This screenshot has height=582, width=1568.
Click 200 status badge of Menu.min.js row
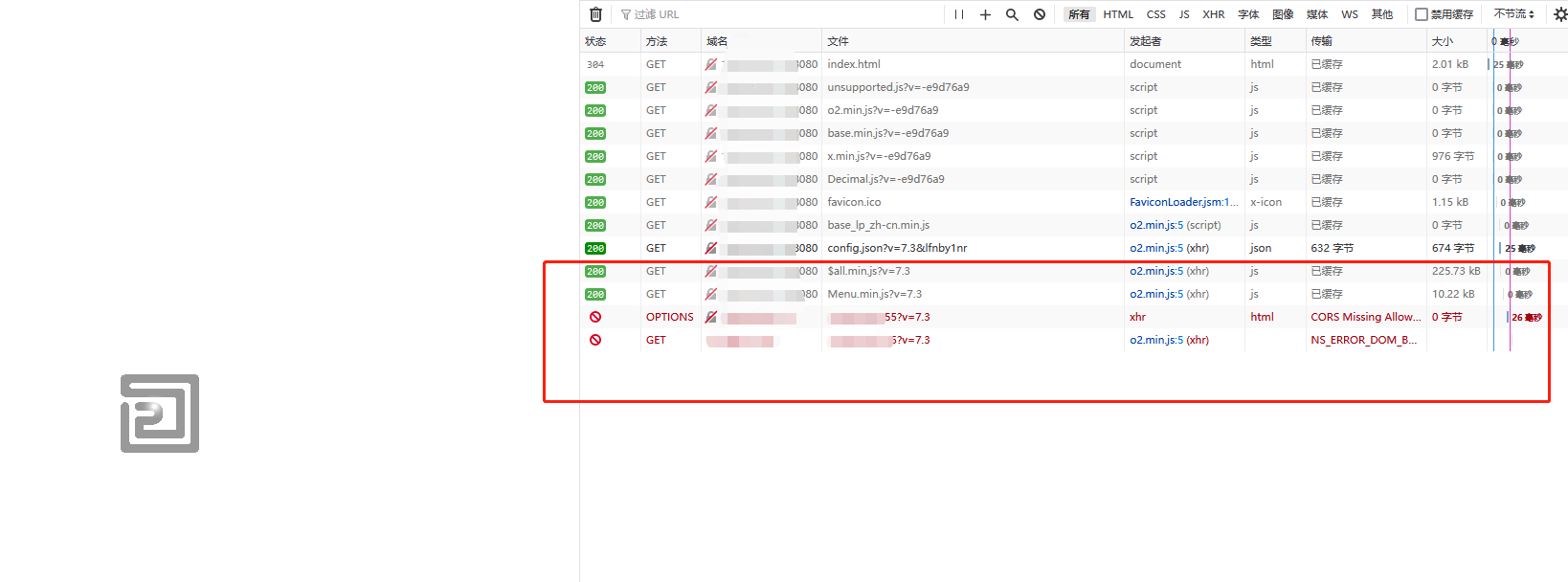[x=595, y=294]
